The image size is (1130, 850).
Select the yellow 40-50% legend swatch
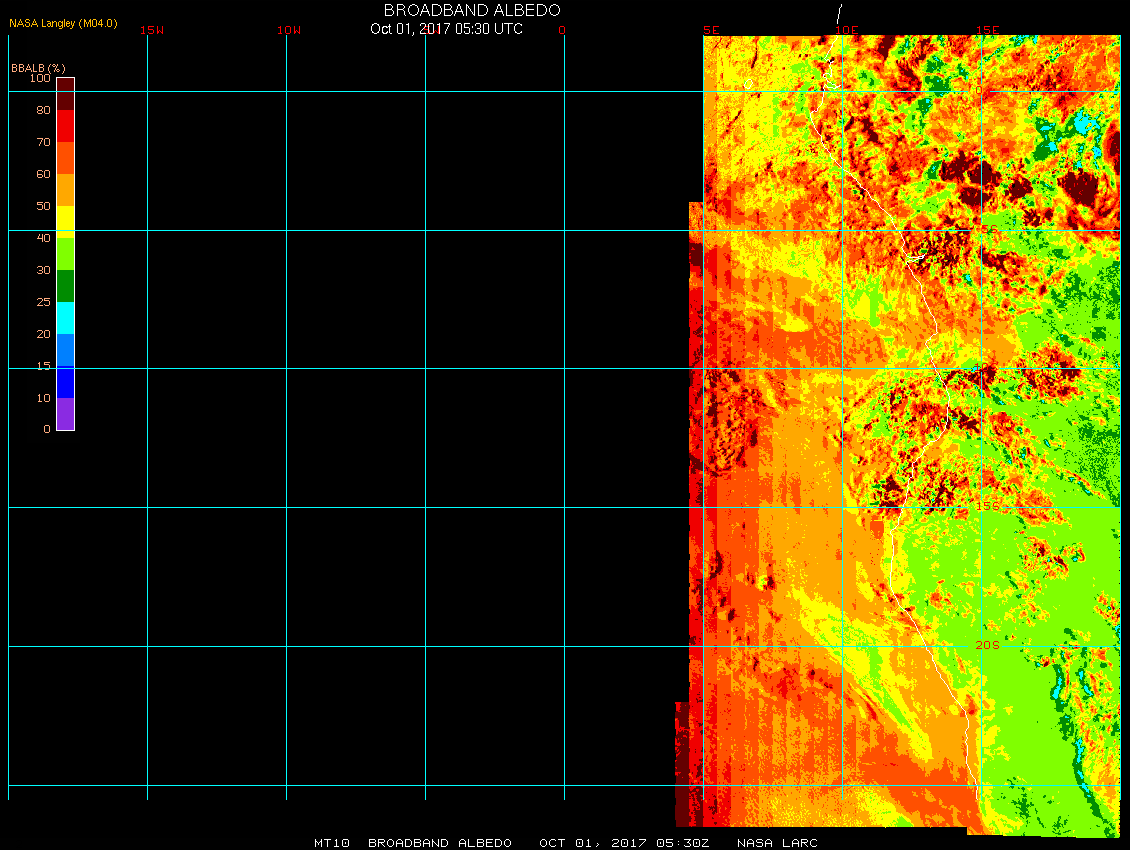click(x=65, y=220)
